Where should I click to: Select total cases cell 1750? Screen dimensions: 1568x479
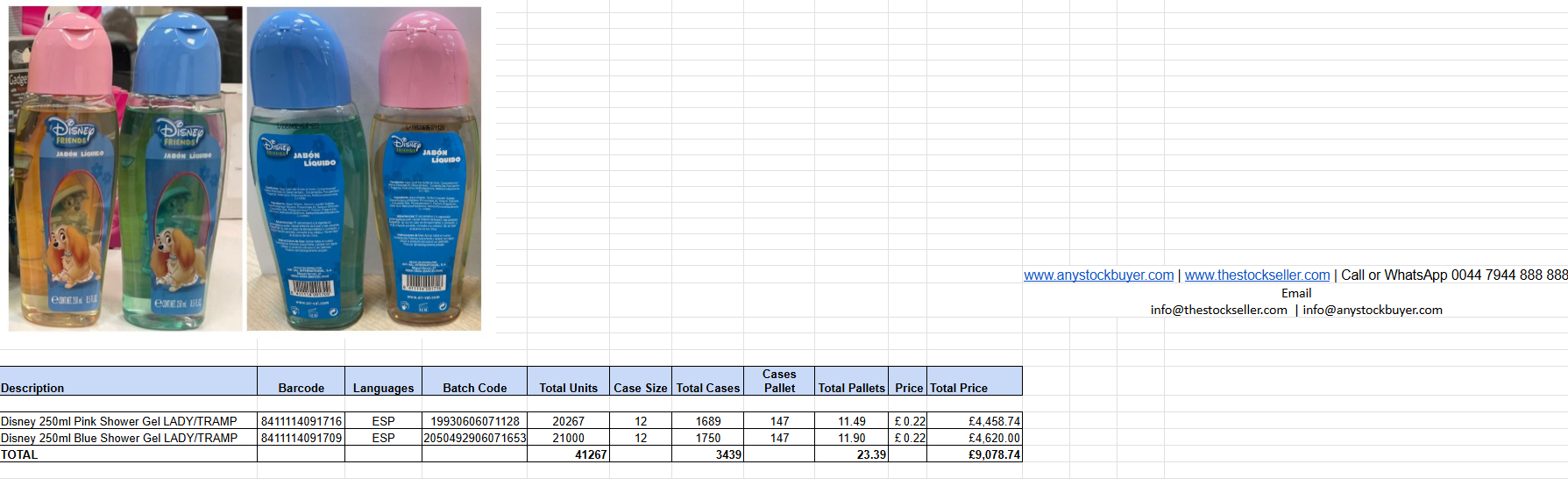coord(708,438)
